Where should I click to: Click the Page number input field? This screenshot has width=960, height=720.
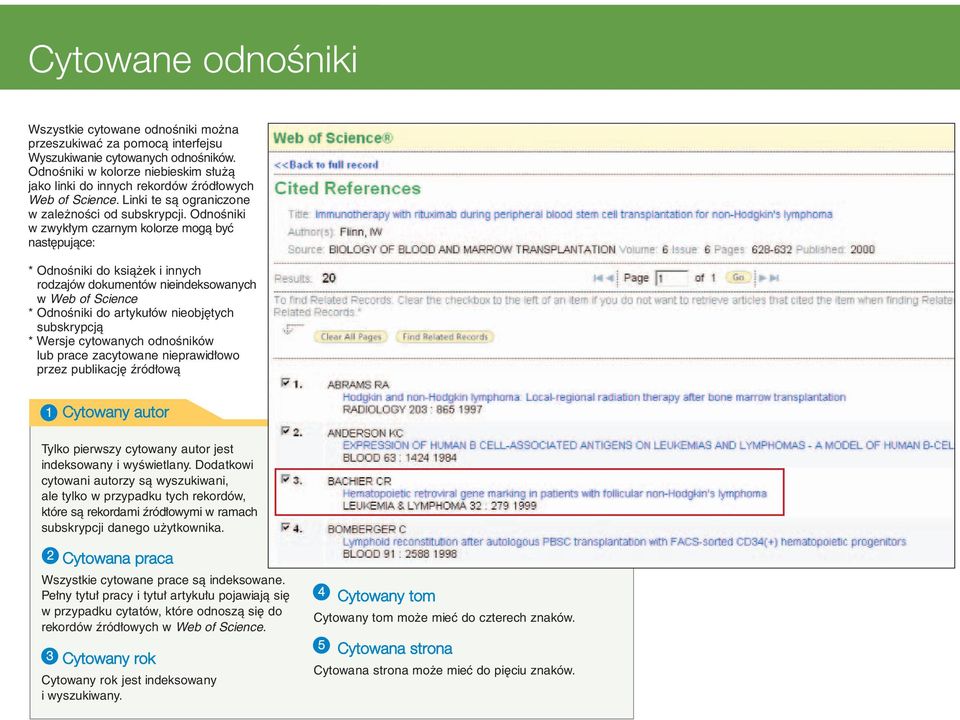coord(672,278)
